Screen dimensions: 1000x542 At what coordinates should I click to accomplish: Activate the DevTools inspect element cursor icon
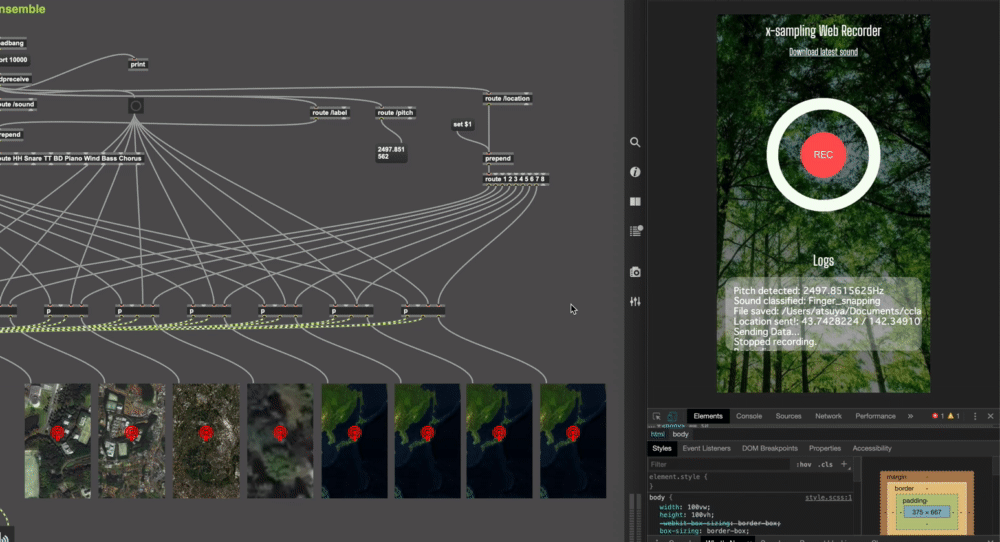(656, 416)
